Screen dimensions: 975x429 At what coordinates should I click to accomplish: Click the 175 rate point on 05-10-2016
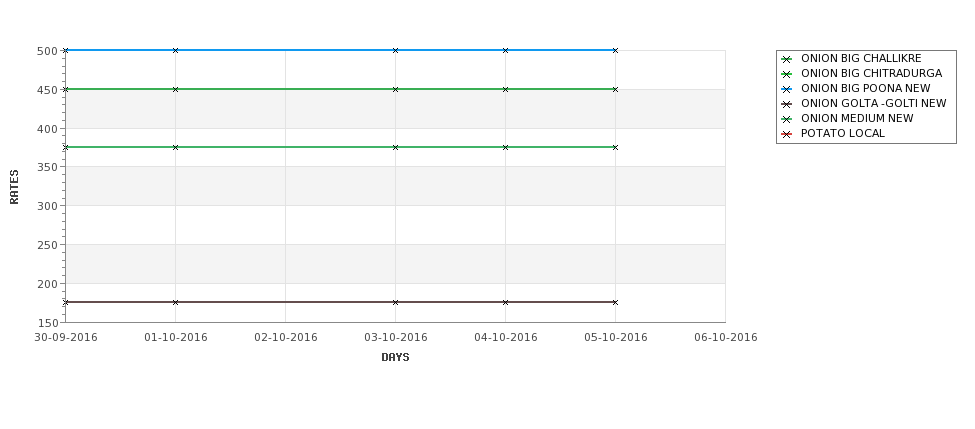616,302
